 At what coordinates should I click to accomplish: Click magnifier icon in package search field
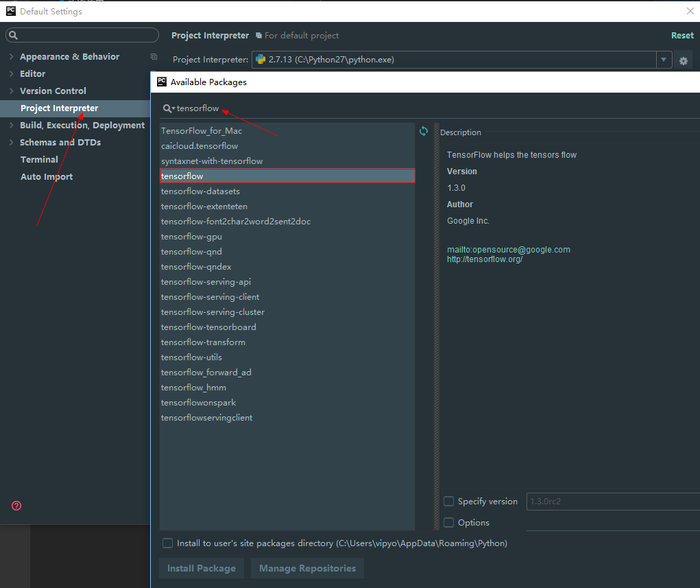168,108
